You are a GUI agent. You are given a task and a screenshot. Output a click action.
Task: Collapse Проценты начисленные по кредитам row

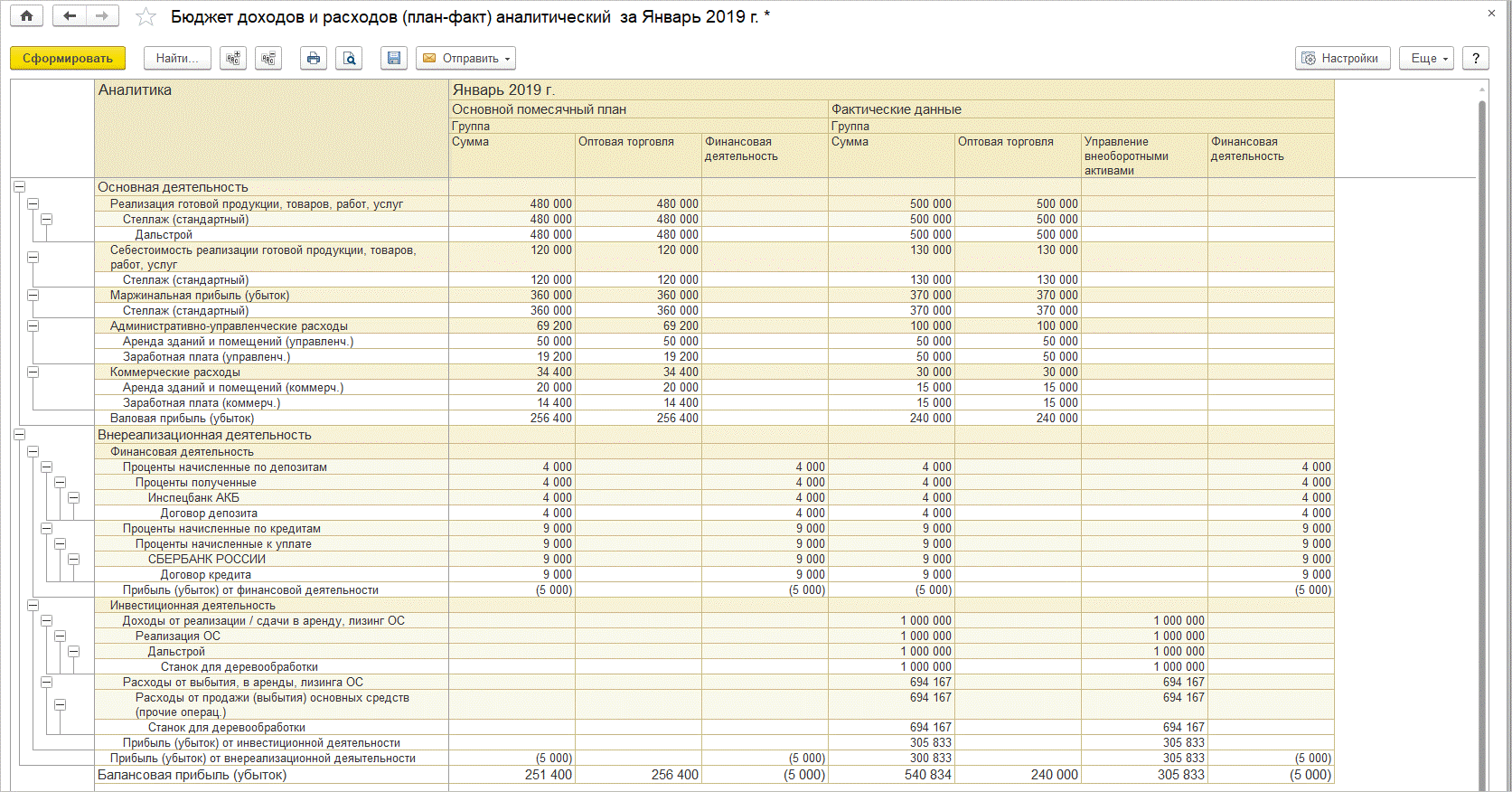pos(46,528)
